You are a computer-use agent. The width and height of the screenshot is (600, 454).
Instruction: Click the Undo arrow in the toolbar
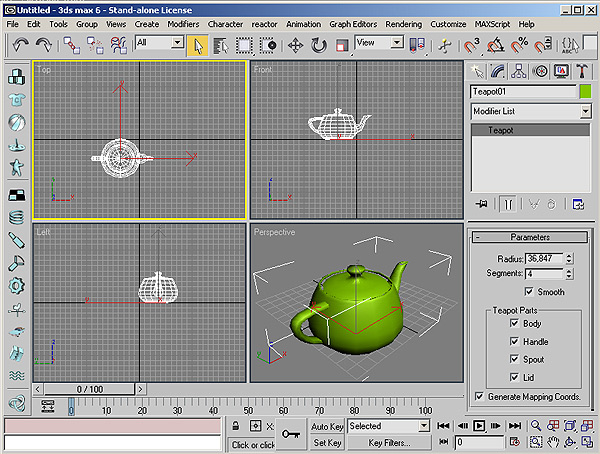(21, 45)
